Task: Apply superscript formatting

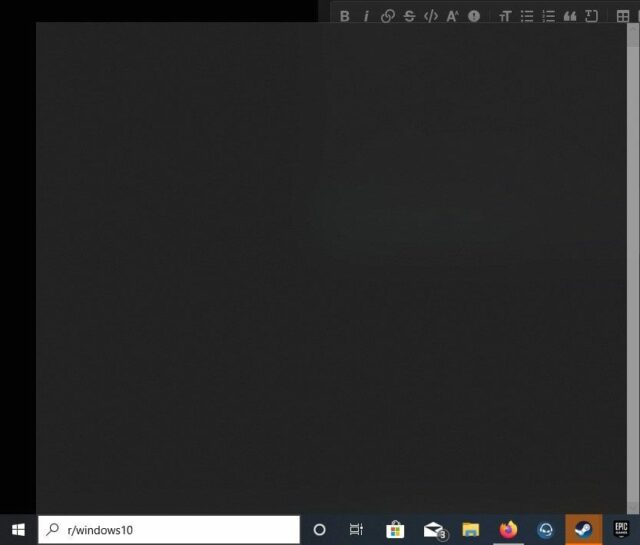Action: click(x=452, y=16)
